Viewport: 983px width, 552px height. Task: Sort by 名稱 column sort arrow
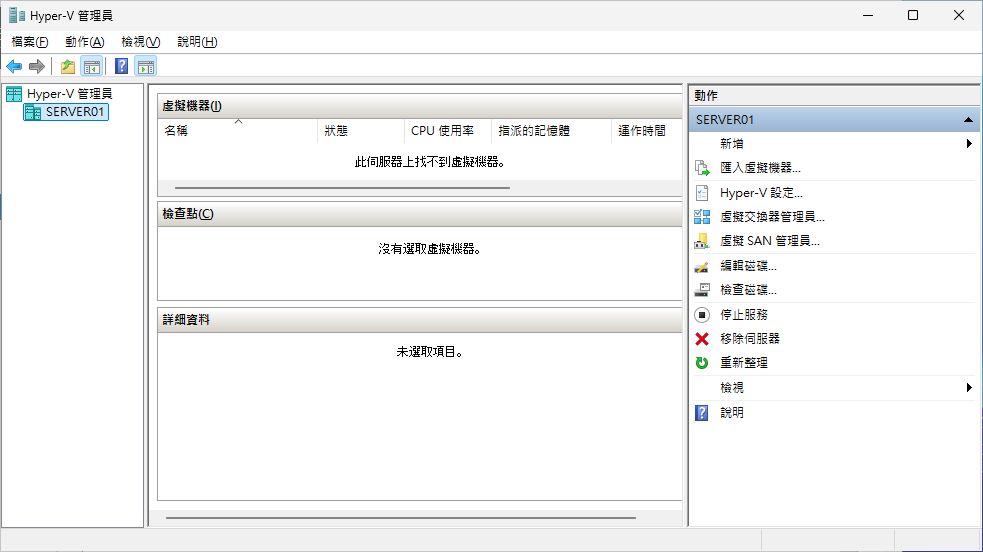[238, 122]
